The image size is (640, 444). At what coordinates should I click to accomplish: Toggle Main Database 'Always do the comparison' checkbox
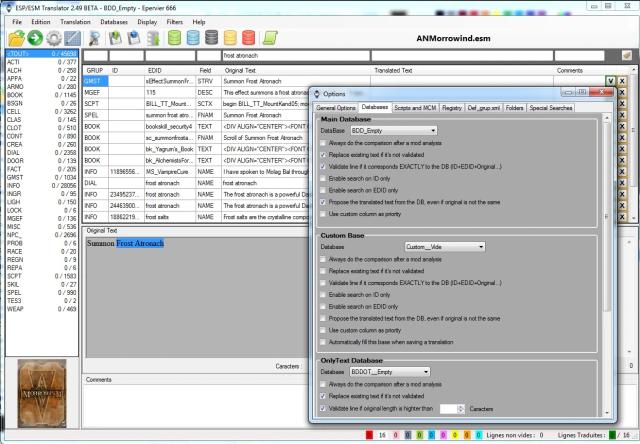(x=323, y=143)
